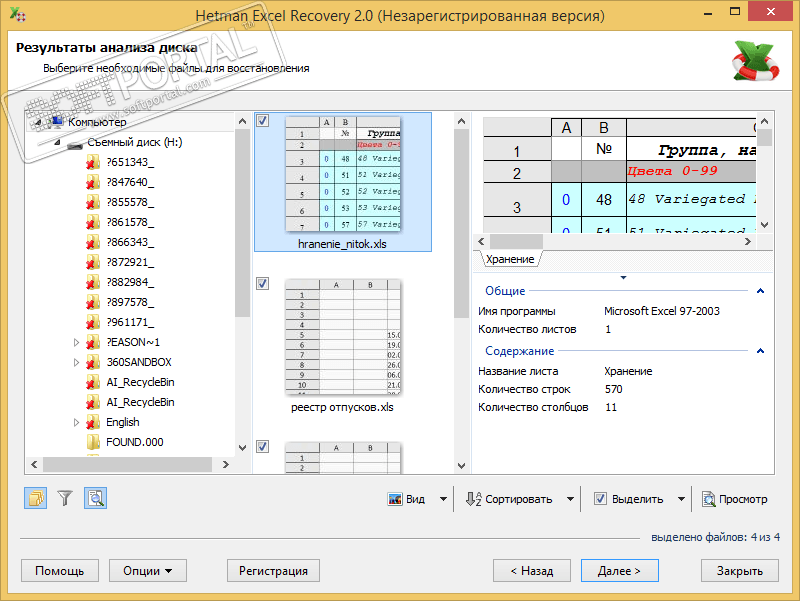Image resolution: width=800 pixels, height=601 pixels.
Task: Open the Сортировать dropdown arrow
Action: (x=570, y=499)
